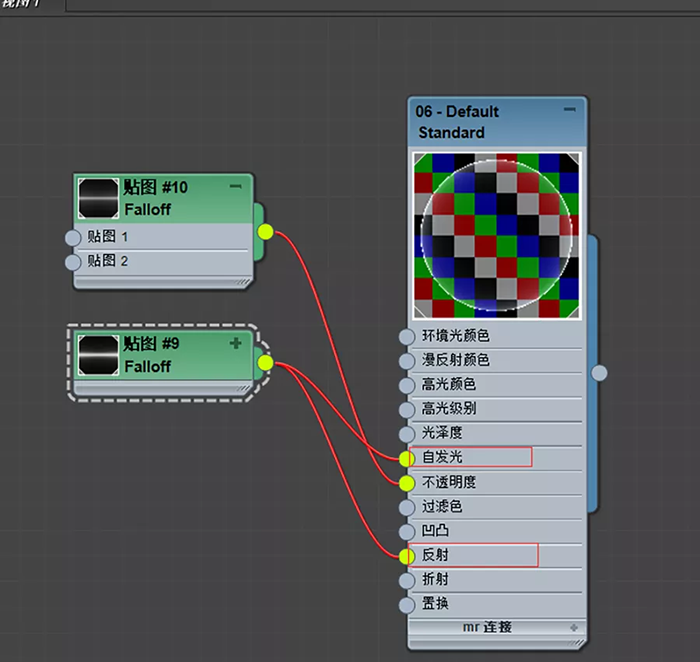700x662 pixels.
Task: Select the 凹凸 slot label
Action: [x=435, y=530]
